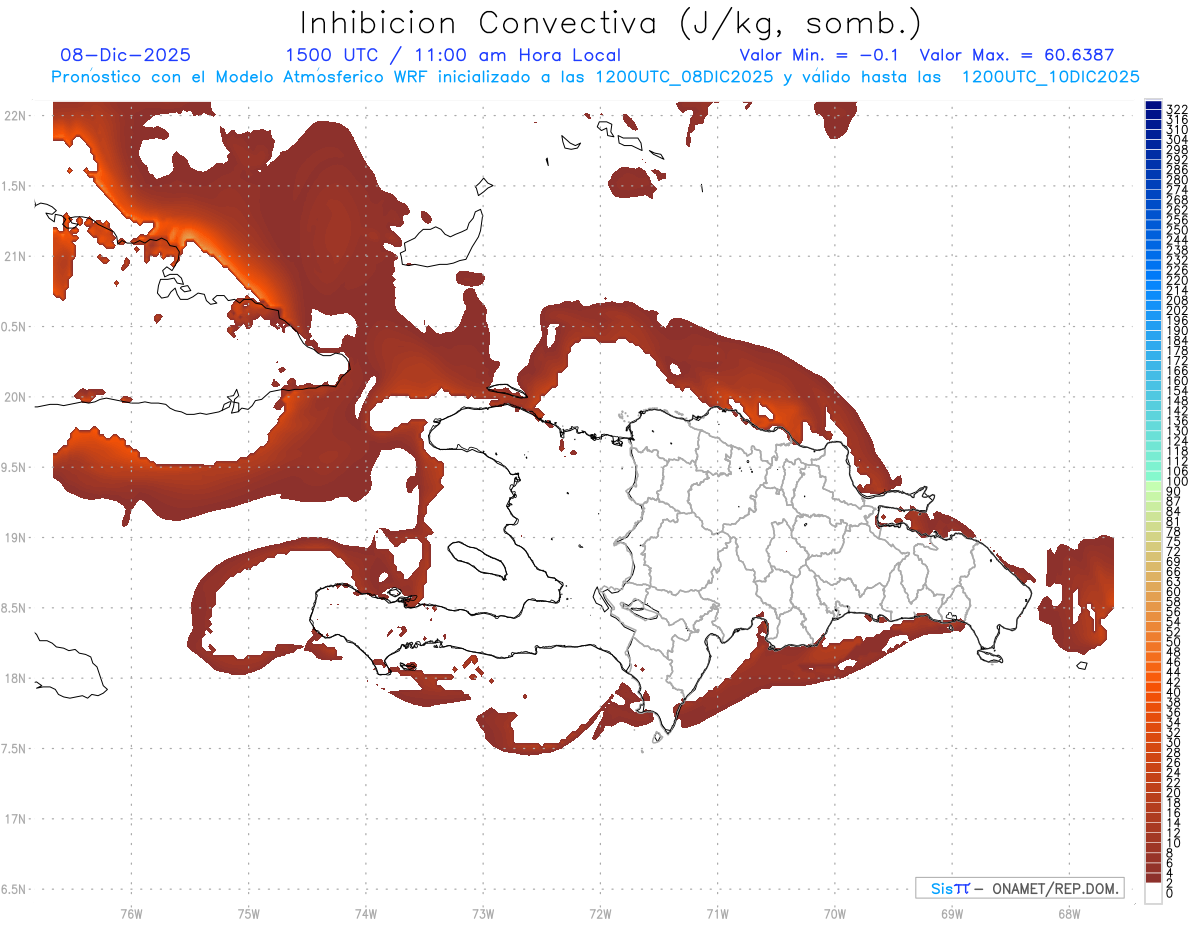1200x927 pixels.
Task: Click the '68W' longitude label
Action: [x=1069, y=914]
